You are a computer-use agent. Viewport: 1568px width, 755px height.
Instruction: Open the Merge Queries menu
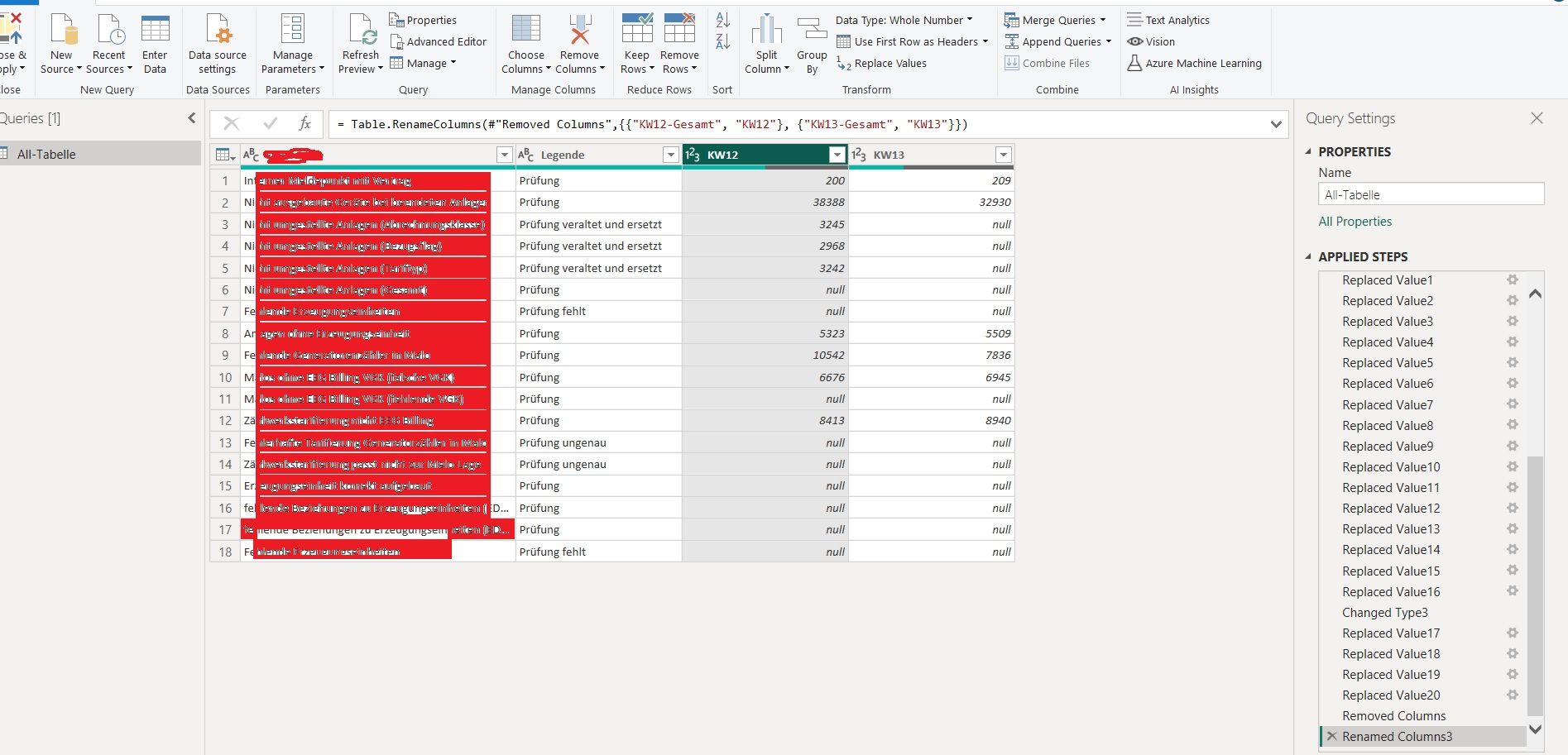tap(1056, 20)
